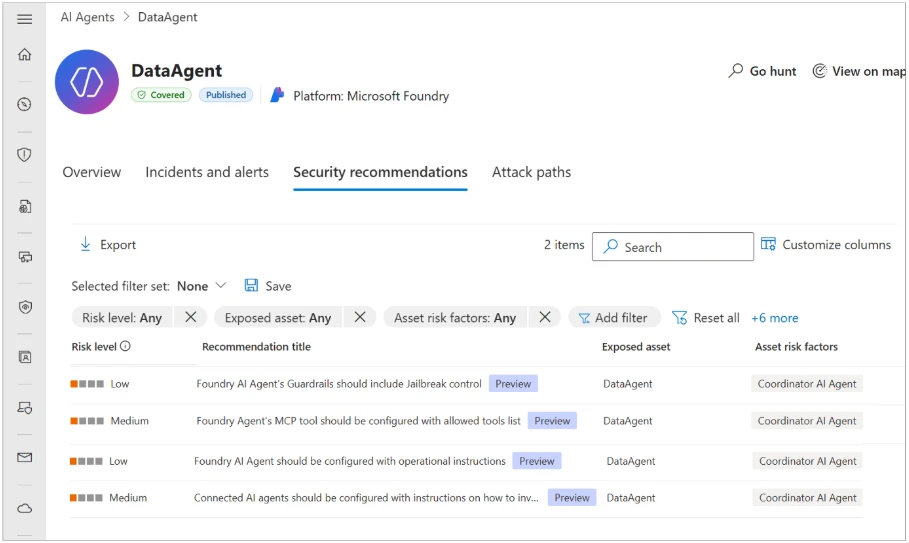Open the Risk level: Any filter
This screenshot has width=909, height=543.
point(122,318)
